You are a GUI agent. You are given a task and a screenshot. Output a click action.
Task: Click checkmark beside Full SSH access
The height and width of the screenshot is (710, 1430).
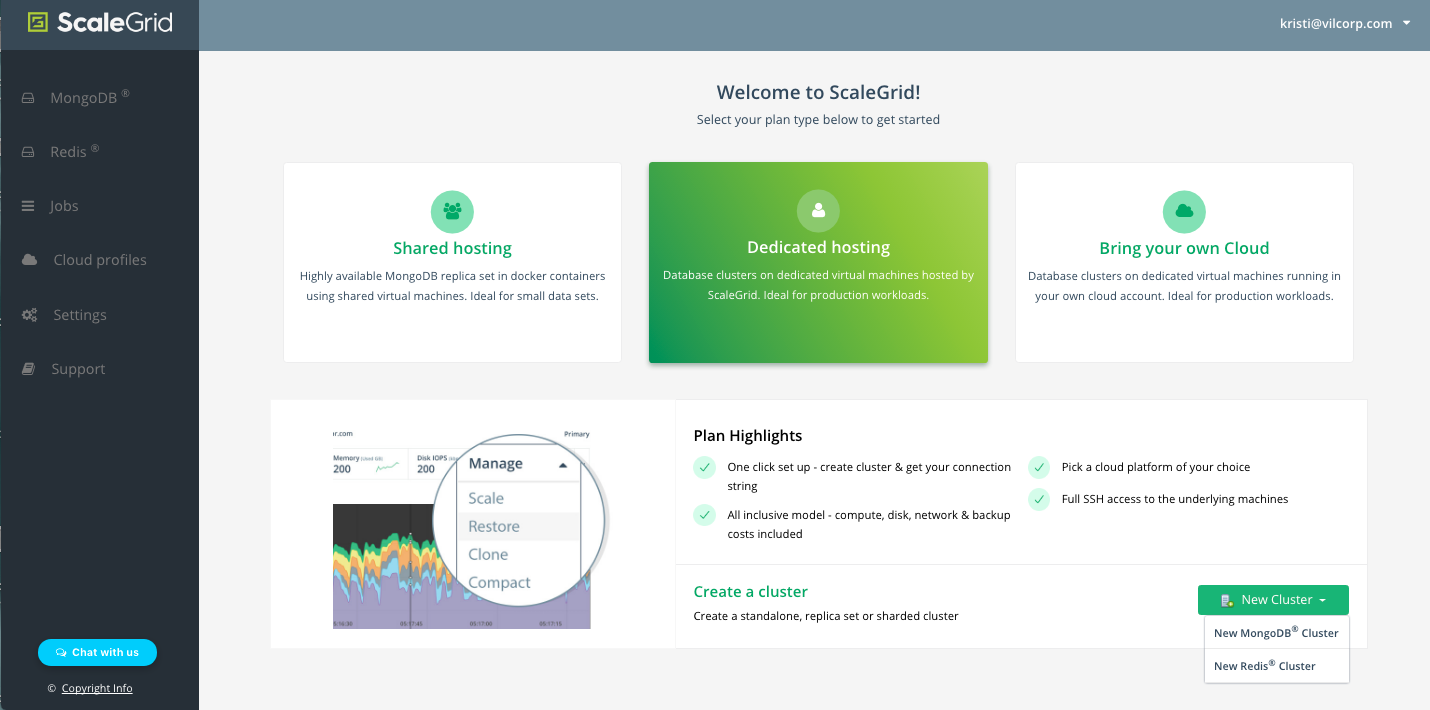tap(1040, 499)
